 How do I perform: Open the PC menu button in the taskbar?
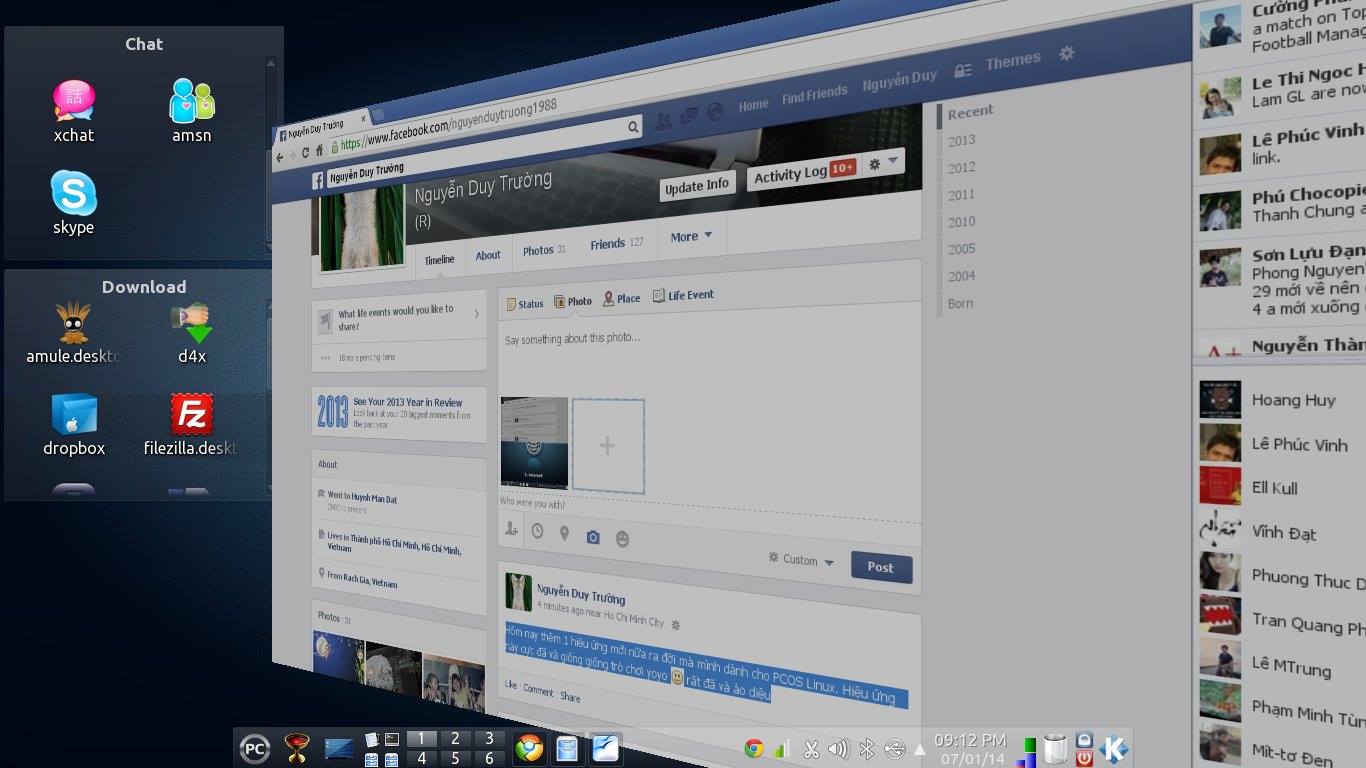click(x=255, y=748)
